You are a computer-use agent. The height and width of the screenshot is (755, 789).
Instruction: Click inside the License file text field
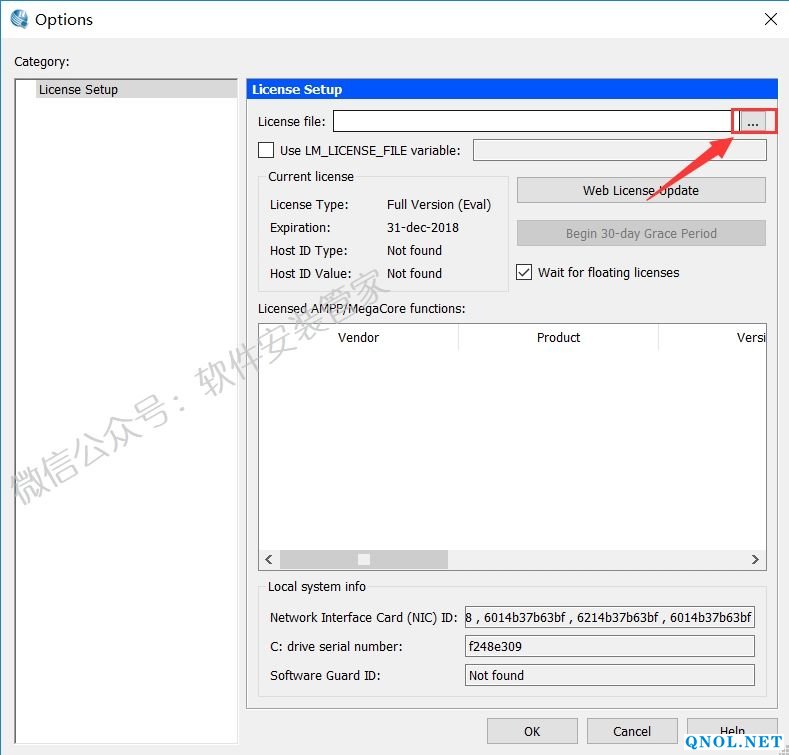pyautogui.click(x=532, y=121)
